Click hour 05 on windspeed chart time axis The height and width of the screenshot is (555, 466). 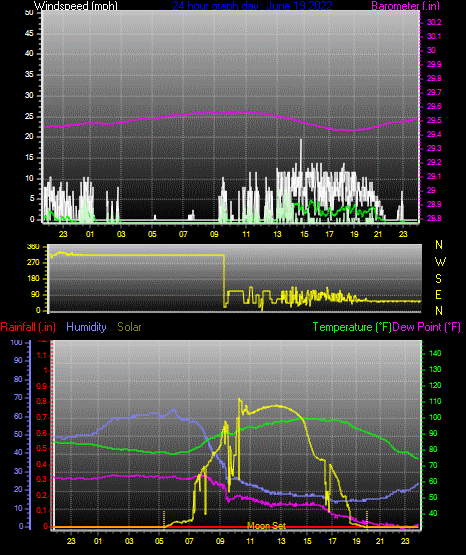[152, 234]
